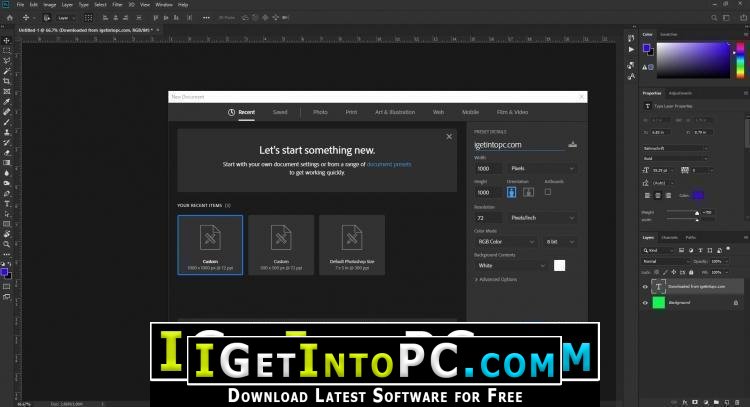Select the Zoom magnifier tool

[x=7, y=244]
